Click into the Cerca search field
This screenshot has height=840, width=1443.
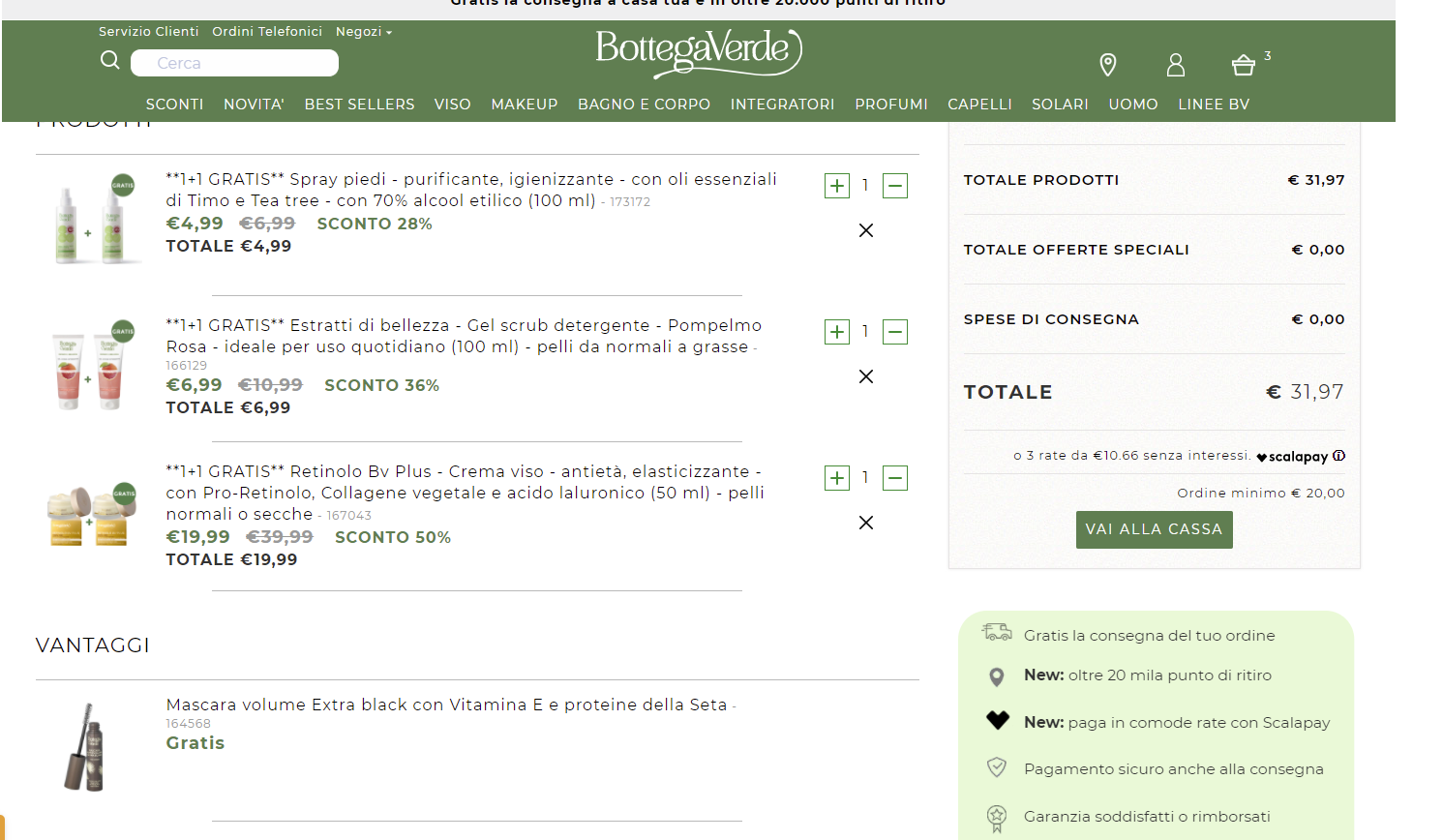[x=235, y=63]
